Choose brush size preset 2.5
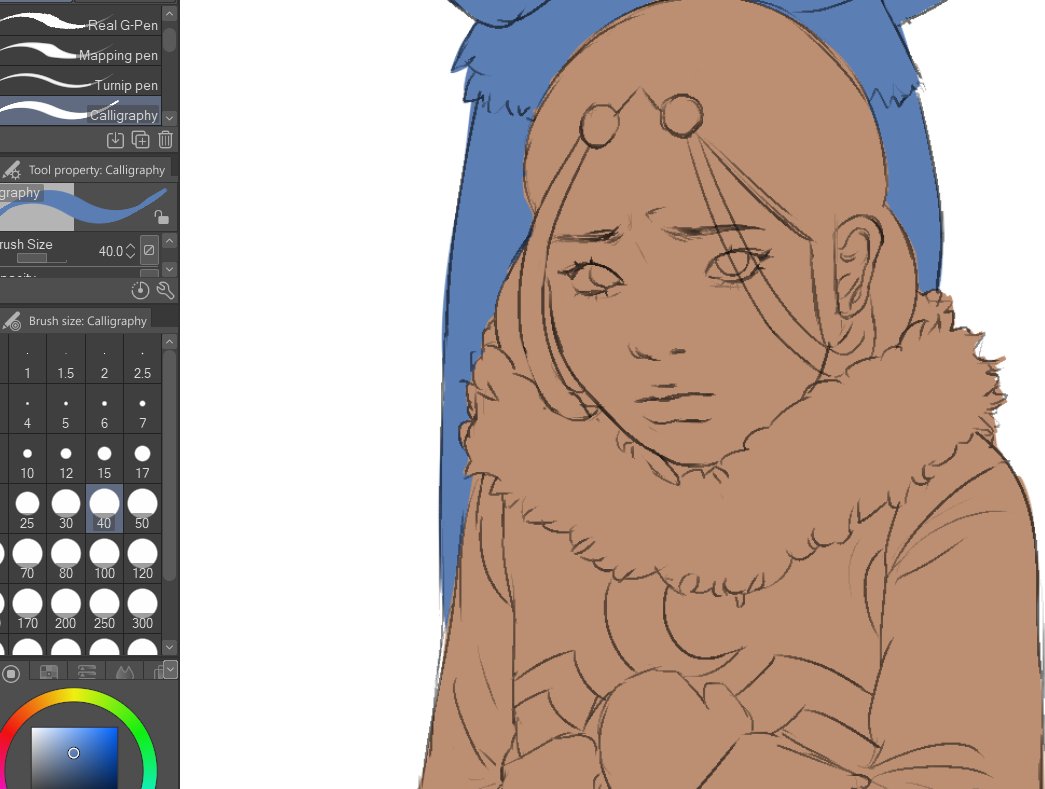1045x789 pixels. pyautogui.click(x=142, y=359)
